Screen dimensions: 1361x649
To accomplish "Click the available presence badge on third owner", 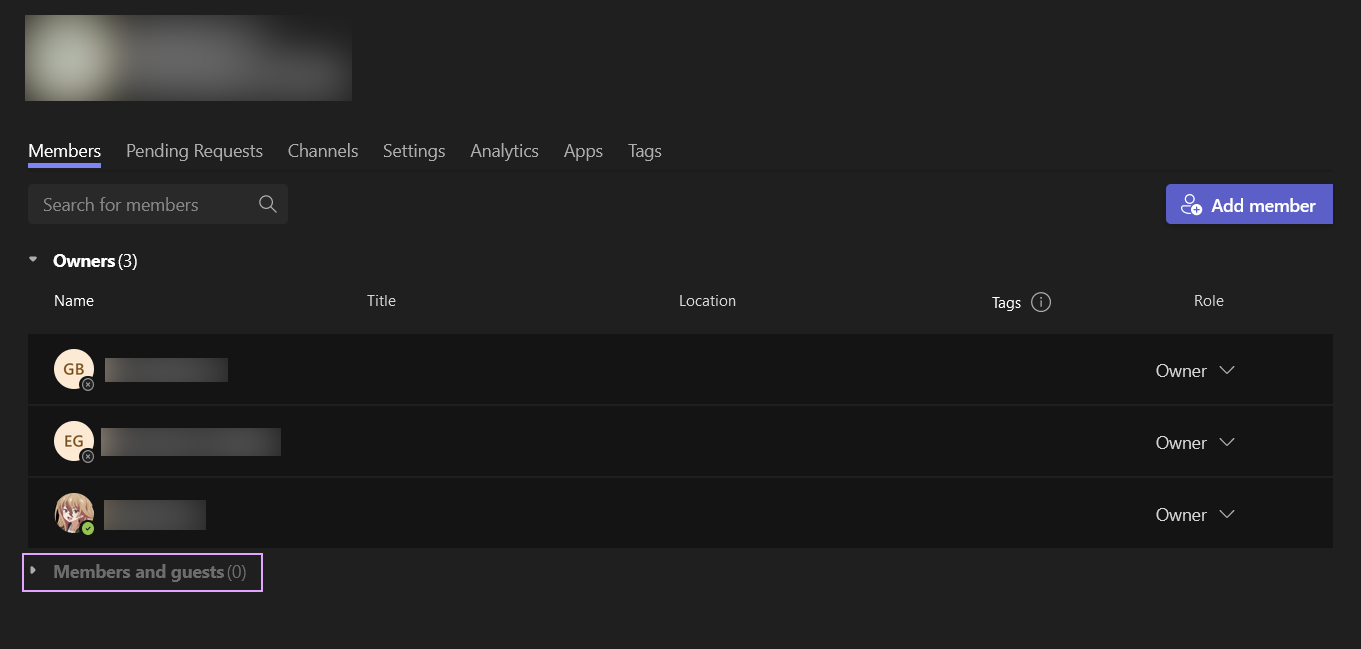I will pyautogui.click(x=87, y=527).
